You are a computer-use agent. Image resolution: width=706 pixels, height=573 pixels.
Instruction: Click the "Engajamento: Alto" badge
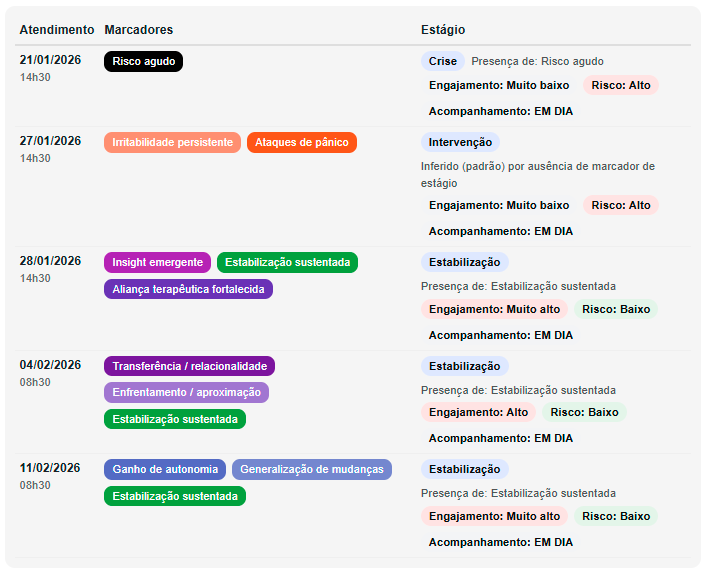478,413
